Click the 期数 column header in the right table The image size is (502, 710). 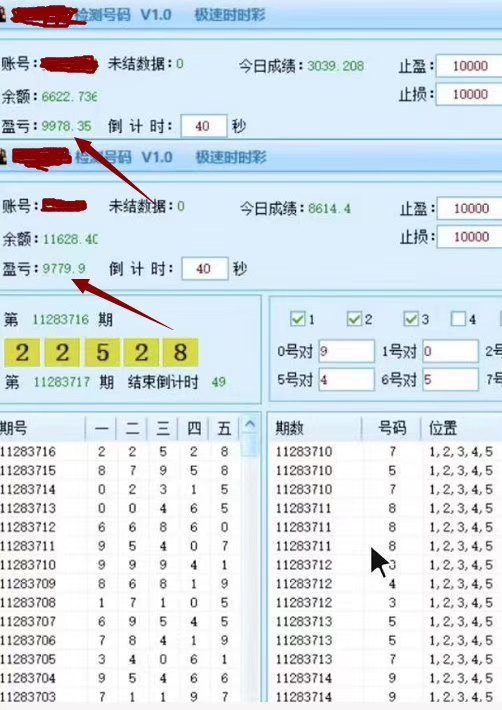(x=316, y=428)
